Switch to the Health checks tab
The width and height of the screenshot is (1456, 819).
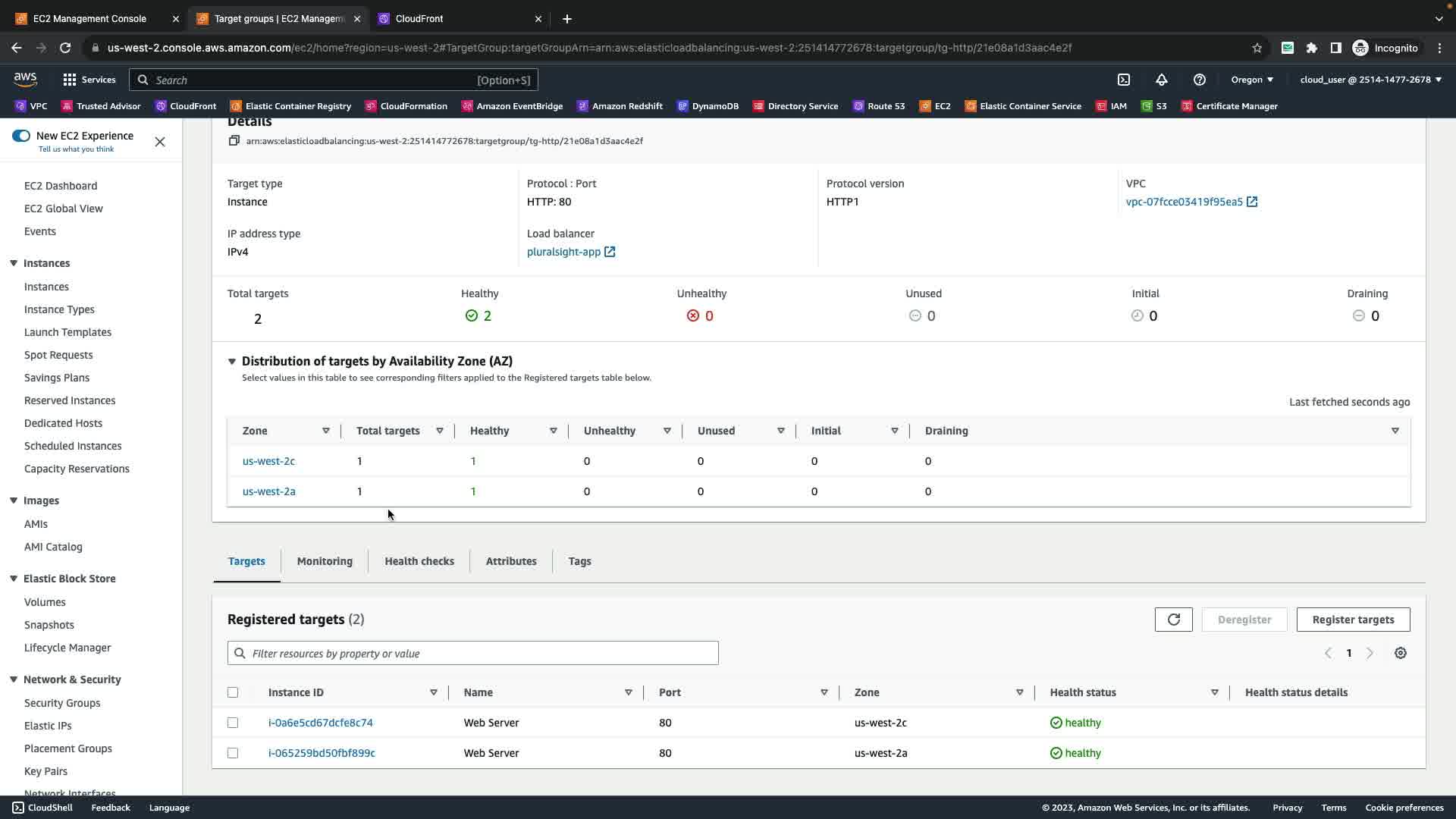(x=419, y=561)
